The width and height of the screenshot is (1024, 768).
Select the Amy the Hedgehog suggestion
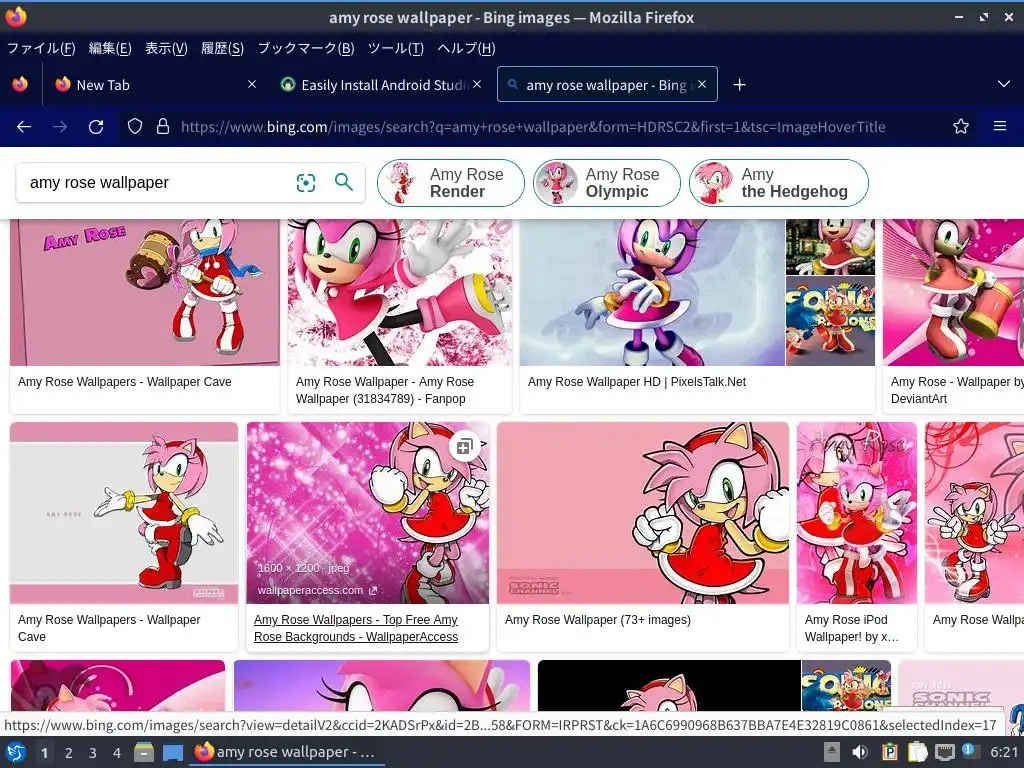pyautogui.click(x=778, y=183)
